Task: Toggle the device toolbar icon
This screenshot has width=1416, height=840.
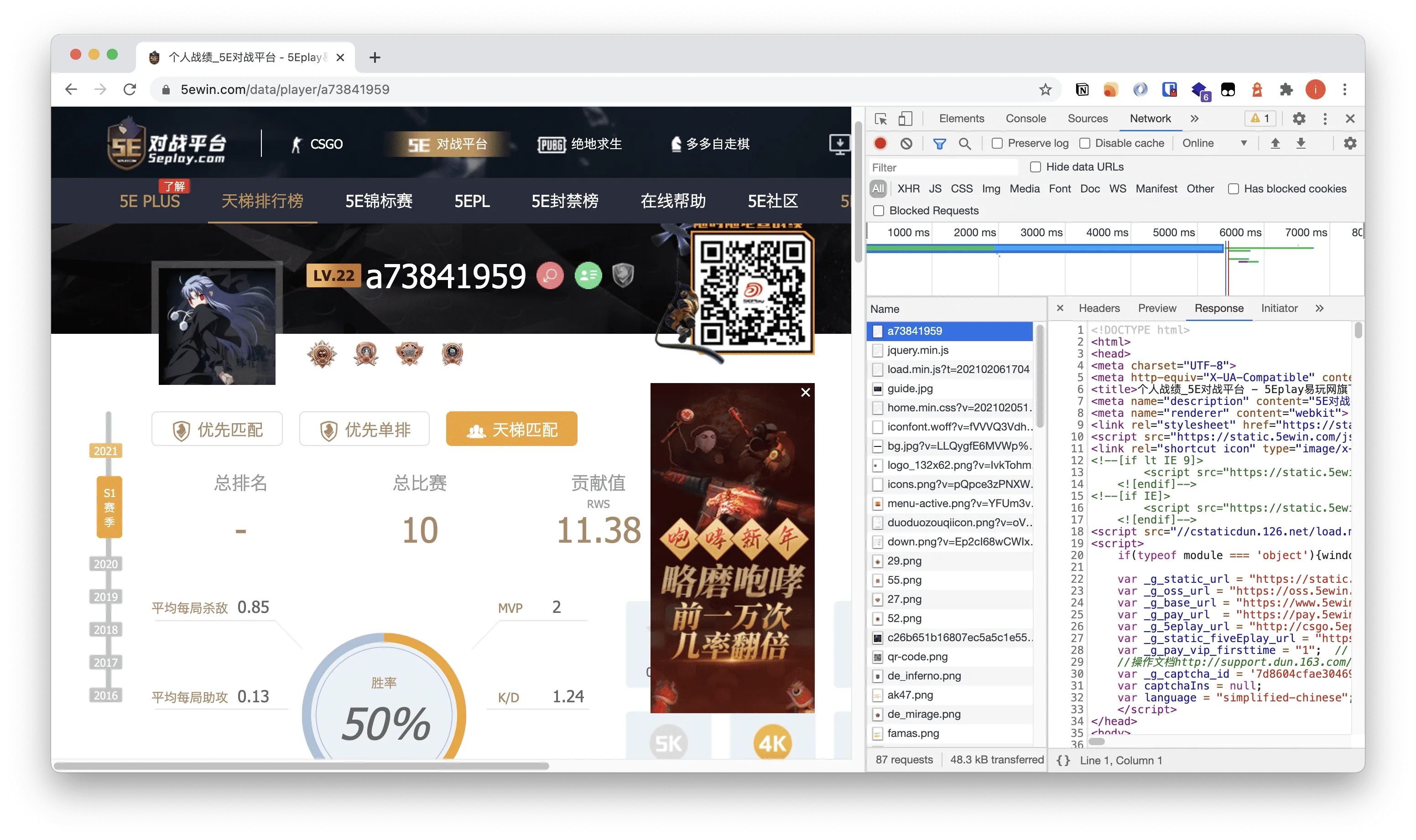Action: (905, 119)
